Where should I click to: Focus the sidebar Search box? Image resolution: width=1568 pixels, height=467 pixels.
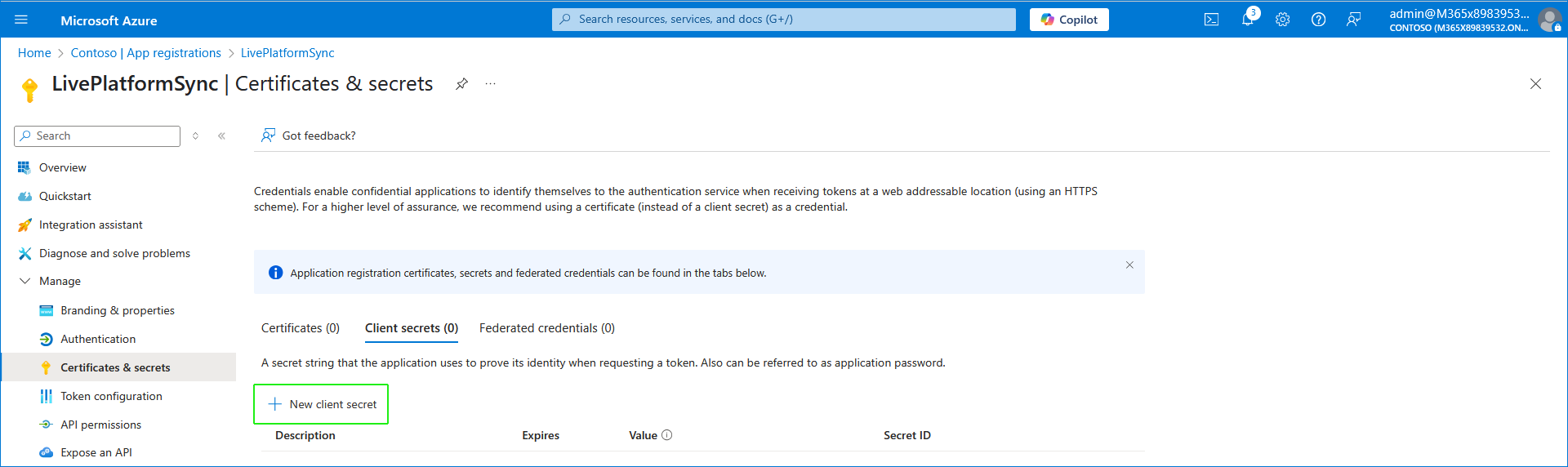pos(97,136)
